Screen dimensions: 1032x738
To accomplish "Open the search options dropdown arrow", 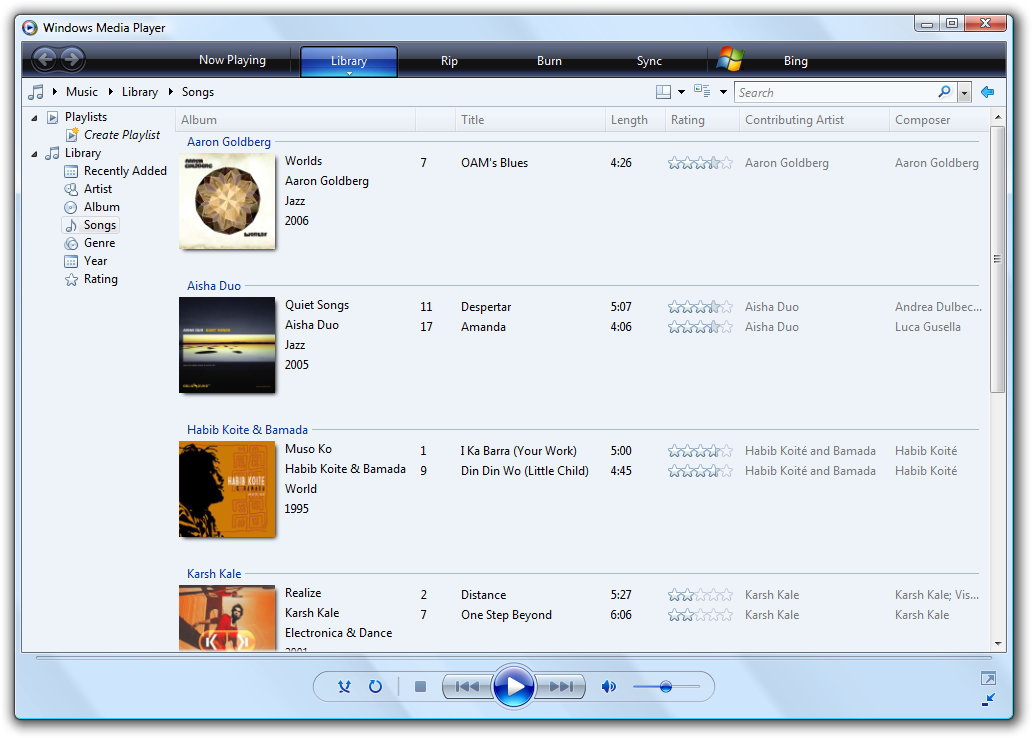I will tap(964, 93).
